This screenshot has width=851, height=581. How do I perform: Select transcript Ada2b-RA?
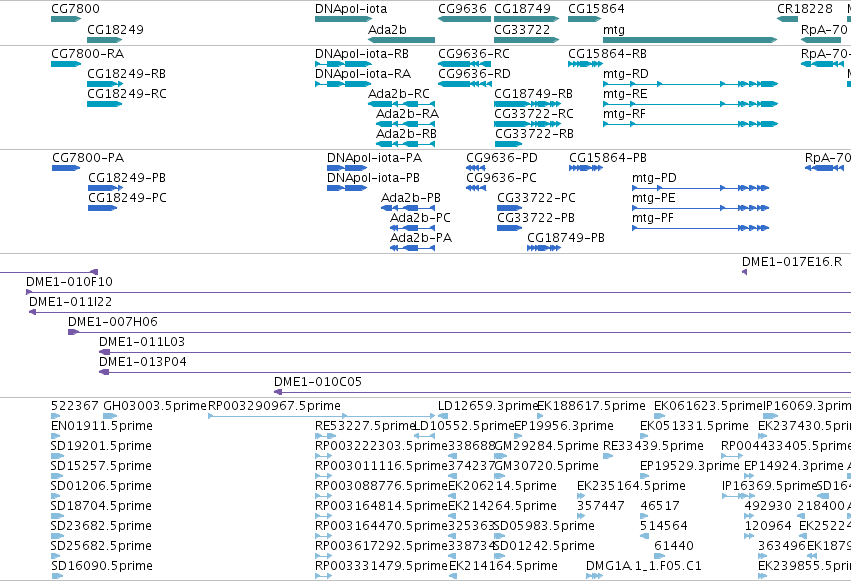coord(405,124)
